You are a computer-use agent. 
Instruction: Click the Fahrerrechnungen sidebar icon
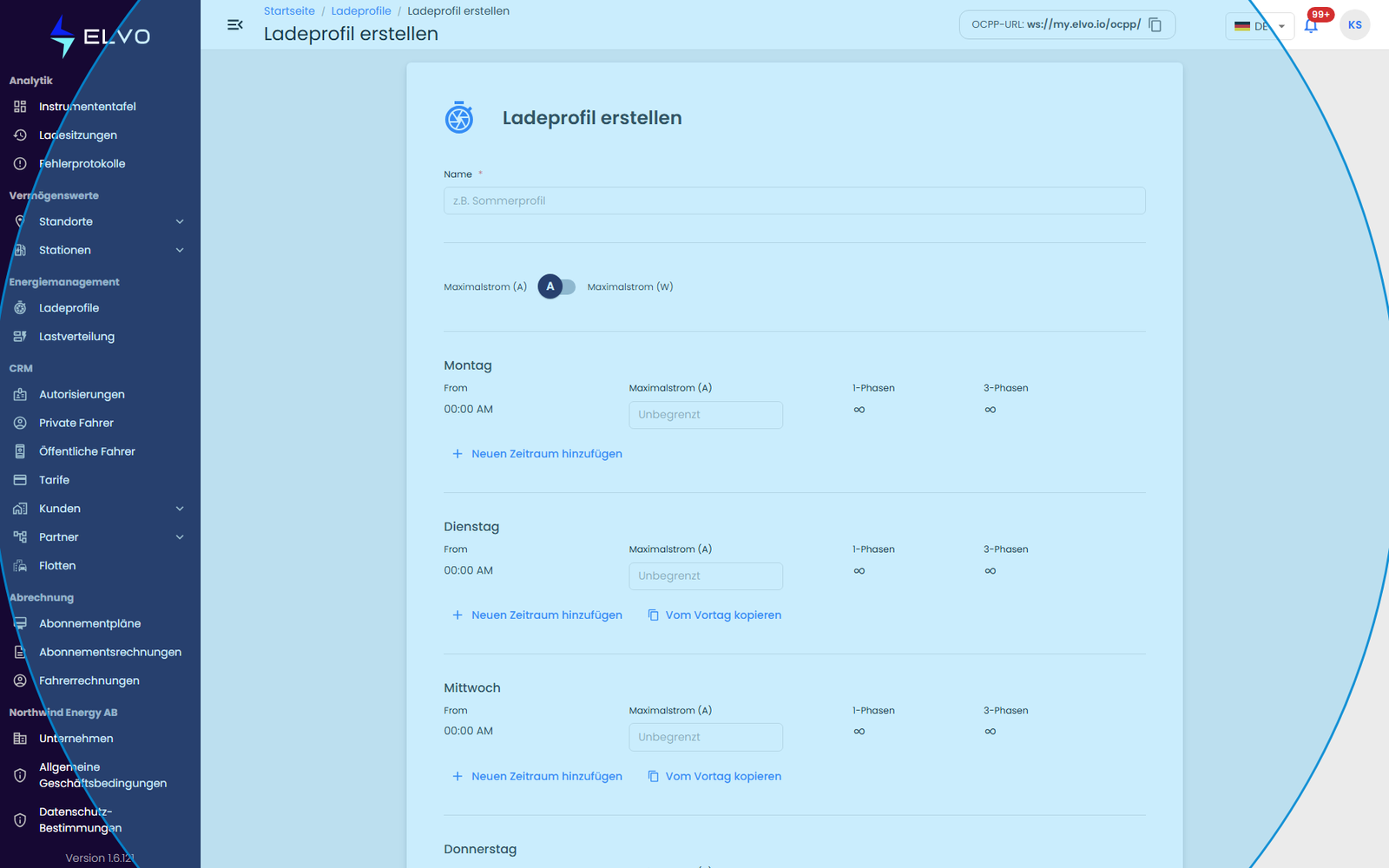(20, 681)
